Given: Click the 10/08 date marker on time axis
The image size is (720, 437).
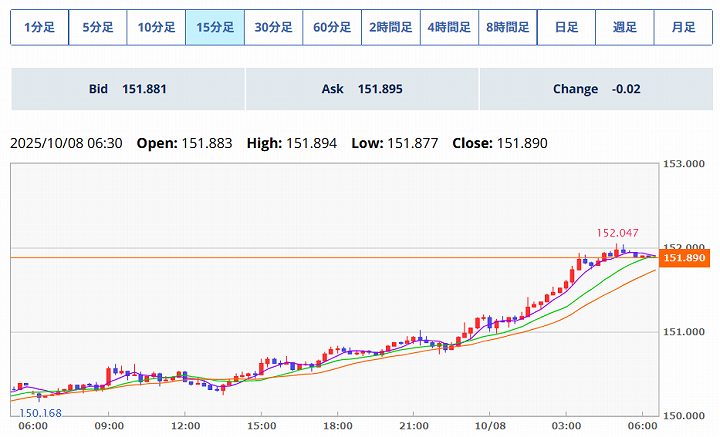Looking at the screenshot, I should click(490, 425).
